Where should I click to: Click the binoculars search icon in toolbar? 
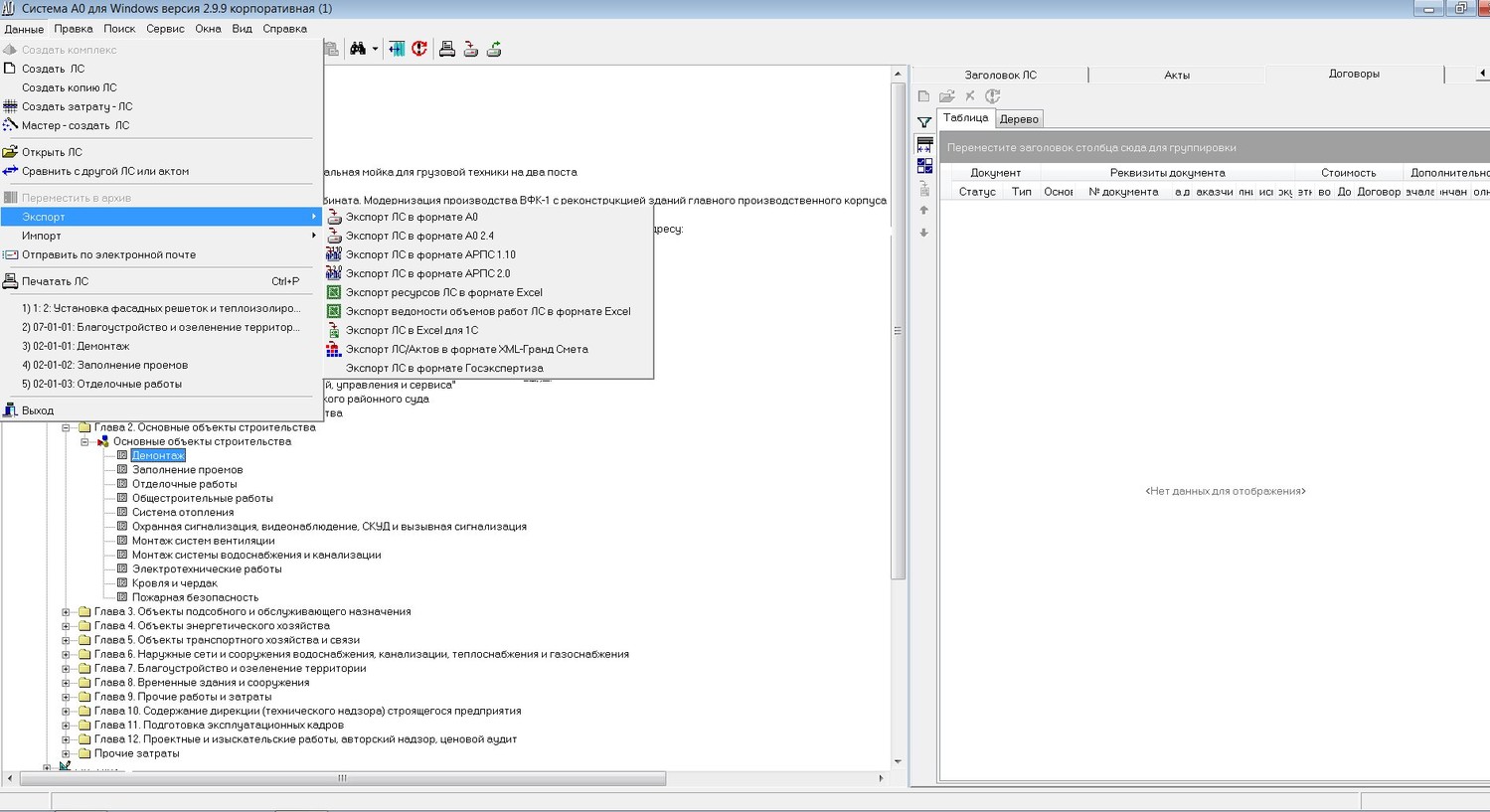pyautogui.click(x=357, y=49)
